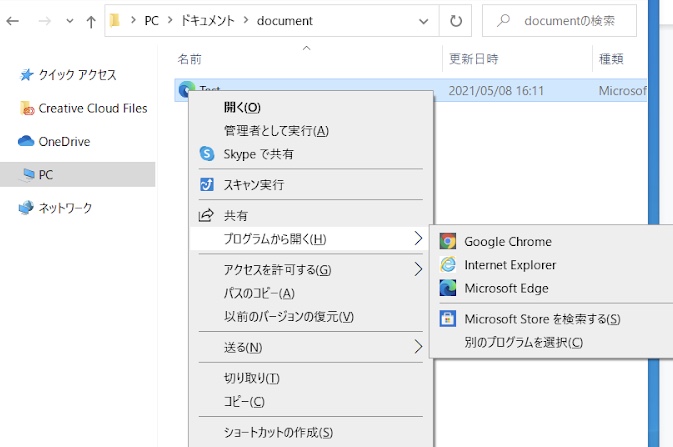
Task: Click the Internet Explorer icon
Action: tap(448, 265)
